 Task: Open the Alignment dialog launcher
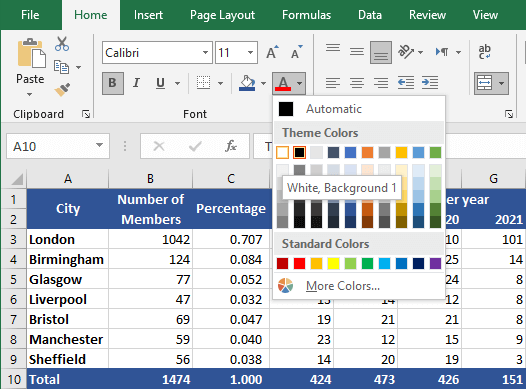(509, 114)
